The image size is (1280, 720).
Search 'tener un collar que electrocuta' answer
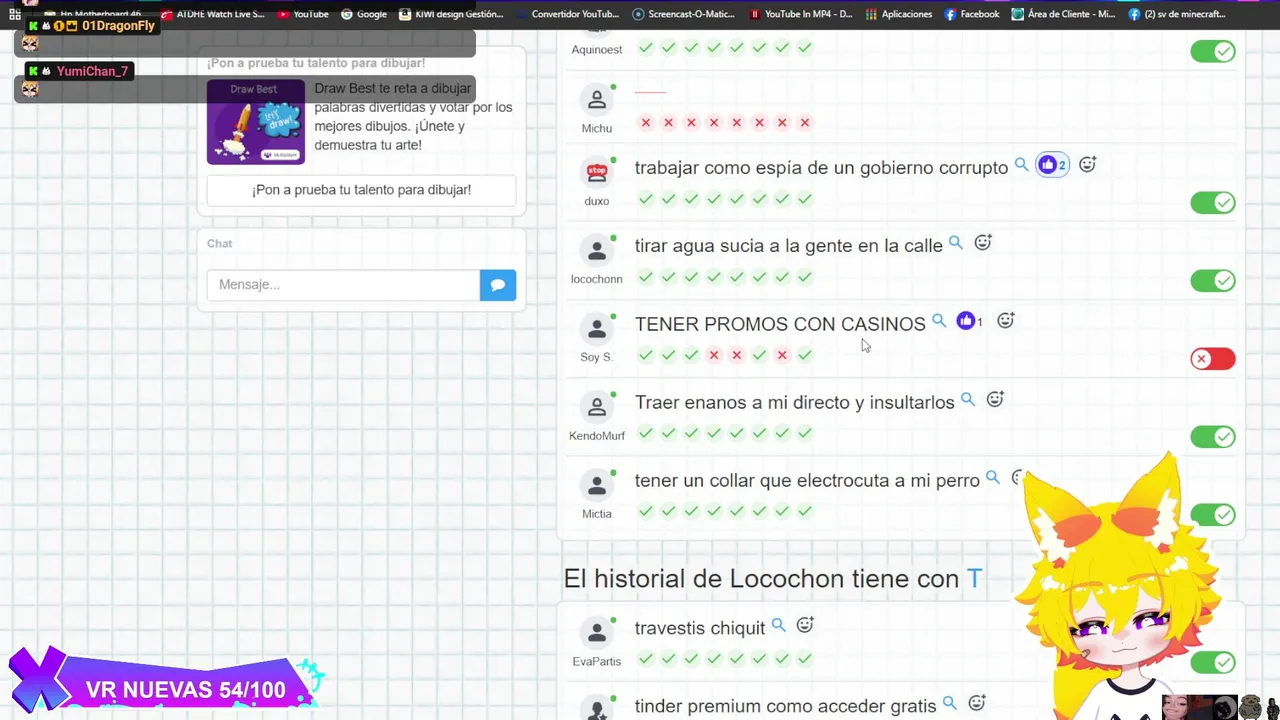click(x=992, y=478)
